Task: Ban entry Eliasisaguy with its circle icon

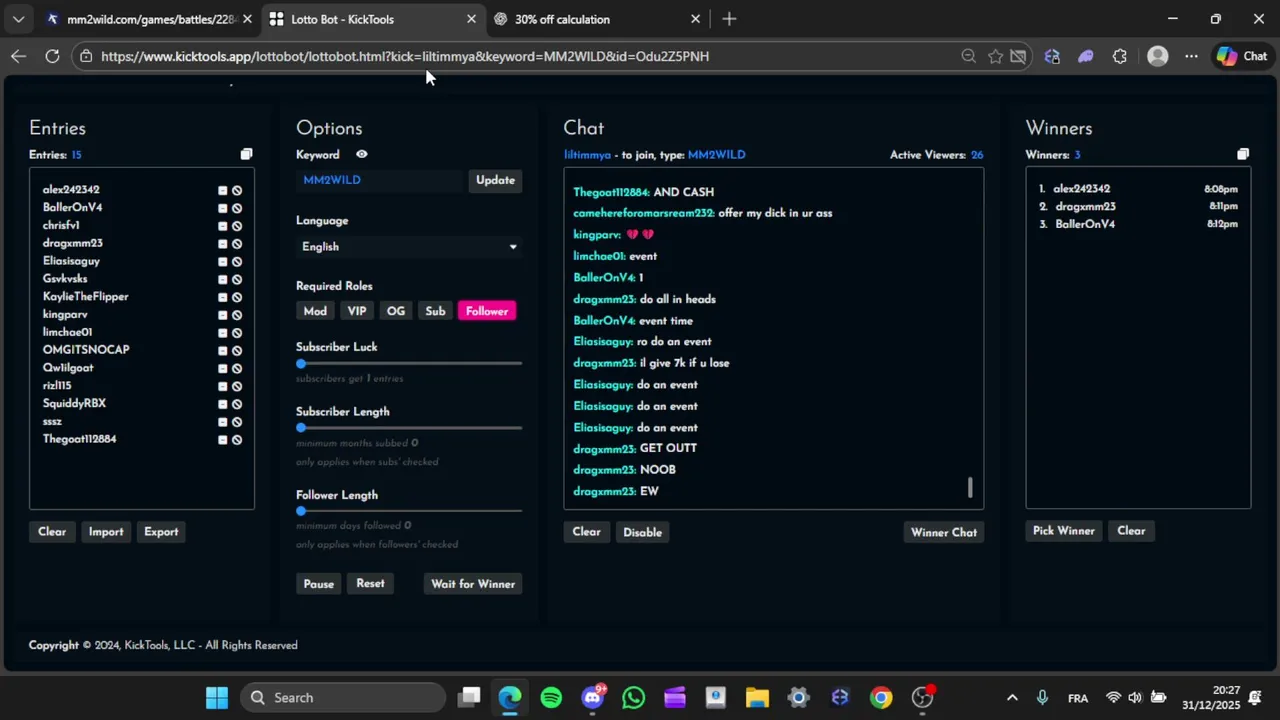Action: coord(237,262)
